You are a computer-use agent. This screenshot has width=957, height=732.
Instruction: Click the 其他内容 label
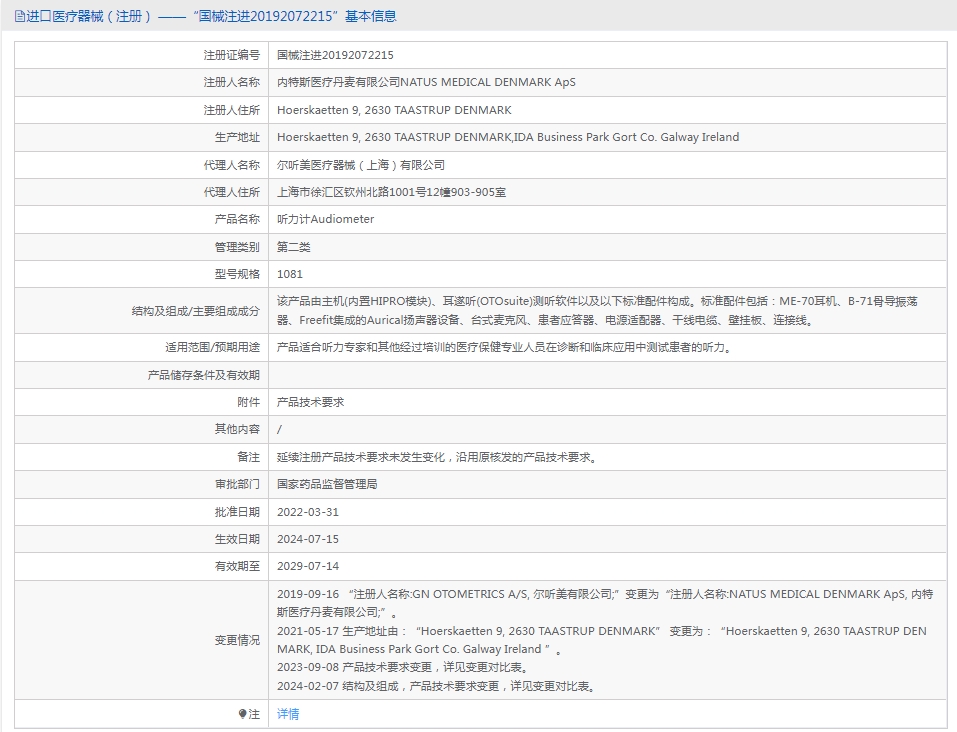click(237, 429)
